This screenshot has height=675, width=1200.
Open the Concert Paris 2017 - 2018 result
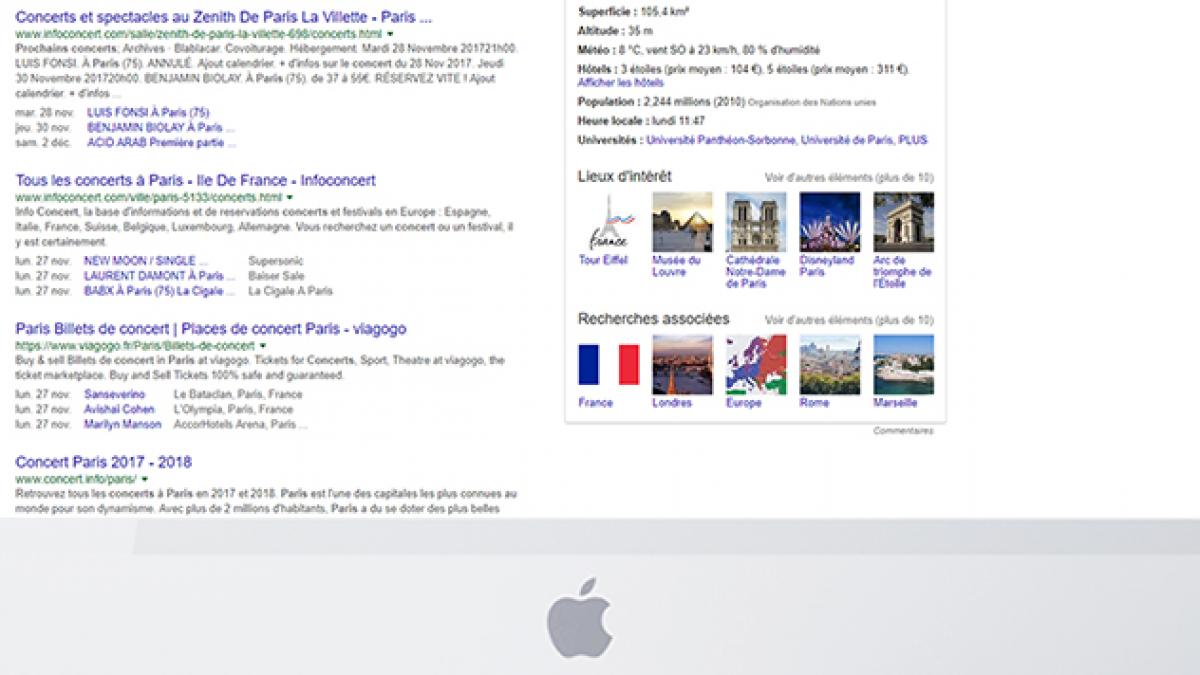click(x=103, y=462)
